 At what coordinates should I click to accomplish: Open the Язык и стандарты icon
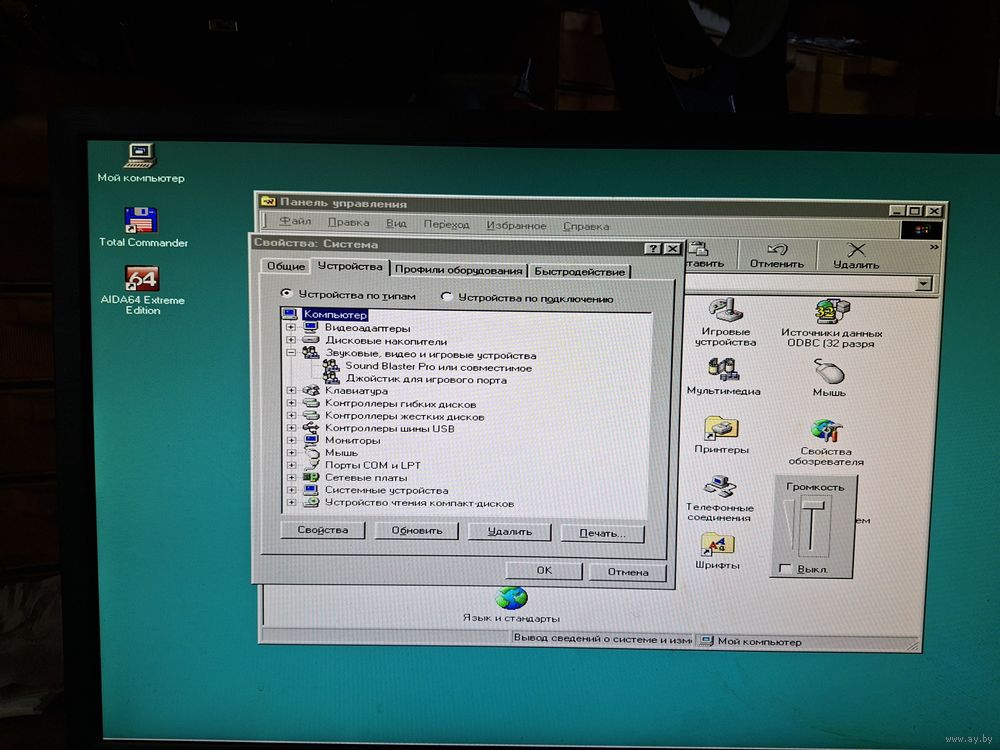coord(511,599)
